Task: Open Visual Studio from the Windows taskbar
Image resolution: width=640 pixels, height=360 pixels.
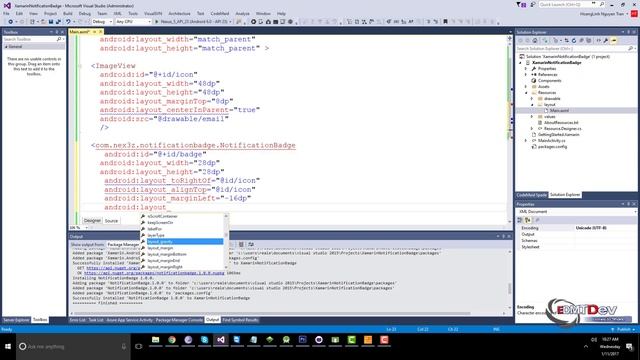Action: (x=221, y=340)
